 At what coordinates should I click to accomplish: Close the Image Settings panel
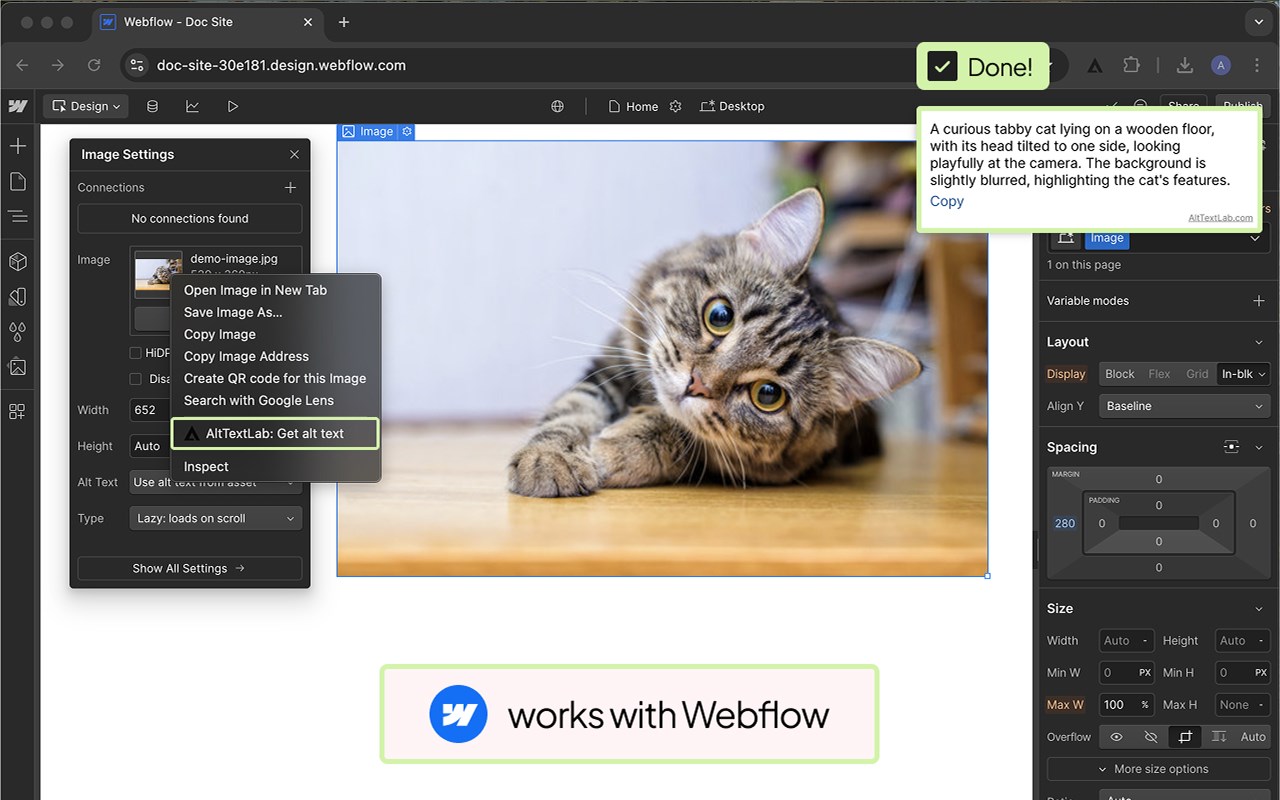click(294, 154)
